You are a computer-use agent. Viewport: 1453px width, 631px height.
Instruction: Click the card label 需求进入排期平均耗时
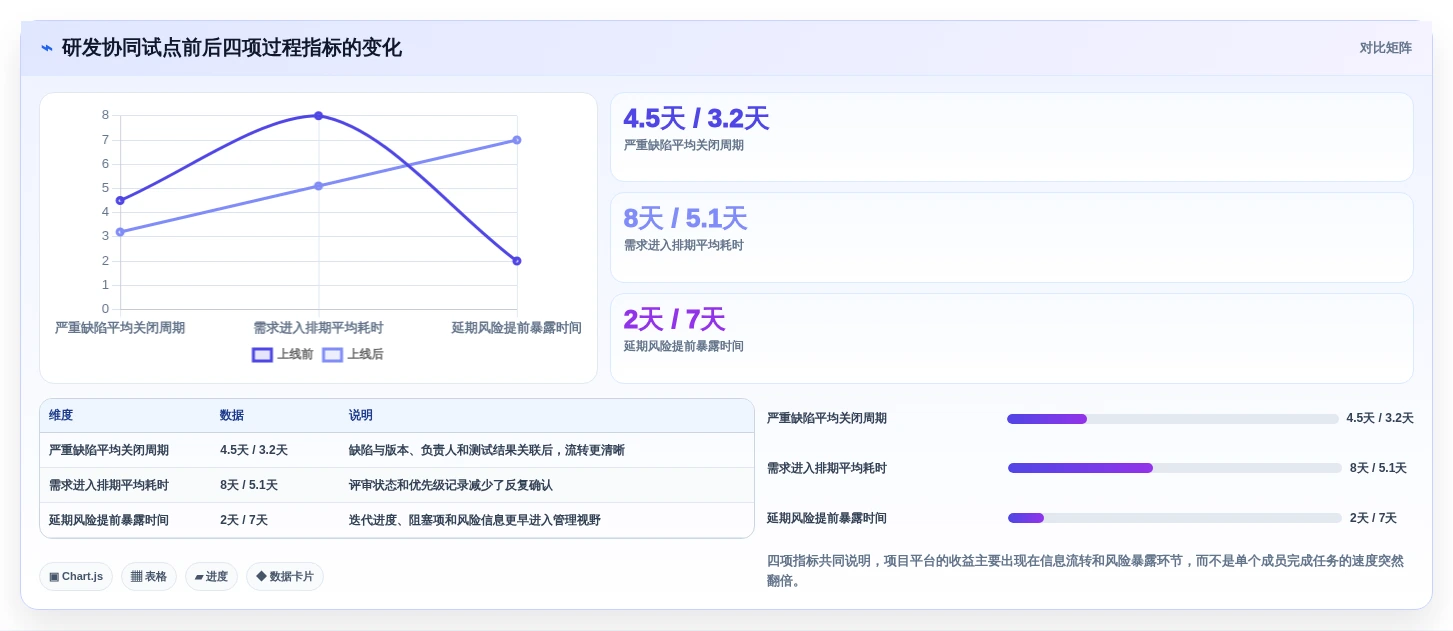[684, 246]
